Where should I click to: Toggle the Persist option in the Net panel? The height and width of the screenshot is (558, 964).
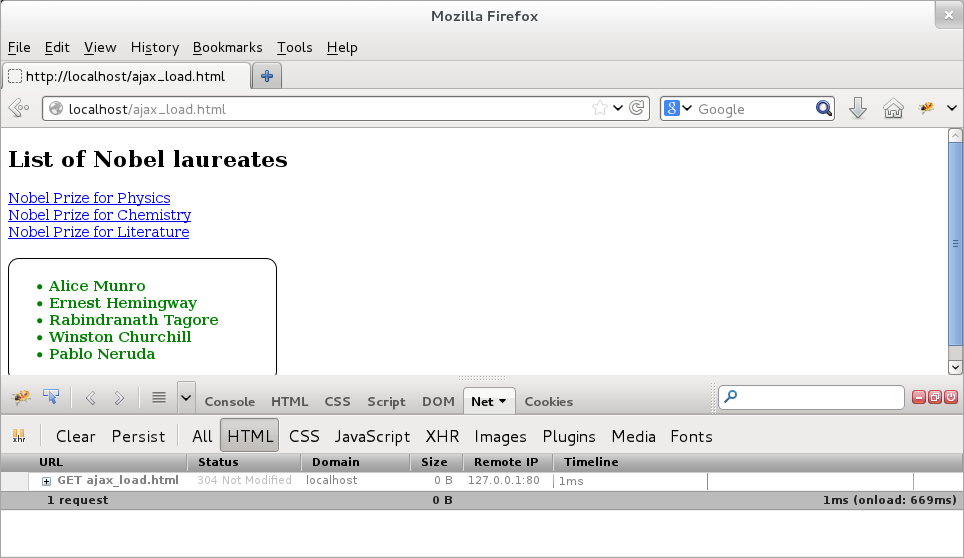138,436
